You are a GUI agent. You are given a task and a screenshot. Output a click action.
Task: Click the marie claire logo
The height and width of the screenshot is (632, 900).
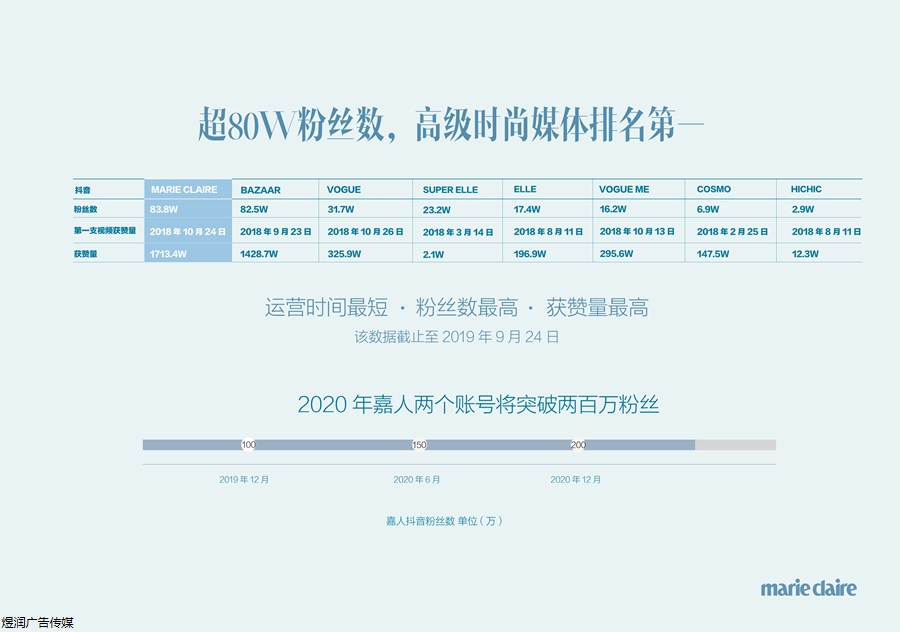(808, 588)
